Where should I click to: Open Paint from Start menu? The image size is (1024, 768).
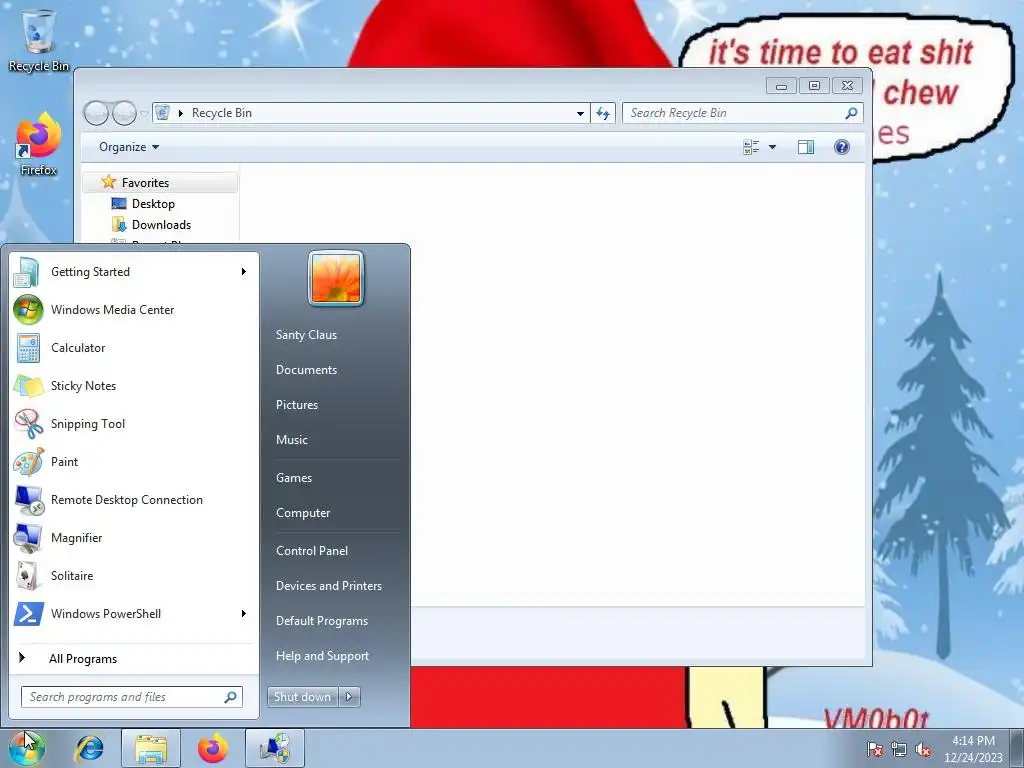click(134, 461)
